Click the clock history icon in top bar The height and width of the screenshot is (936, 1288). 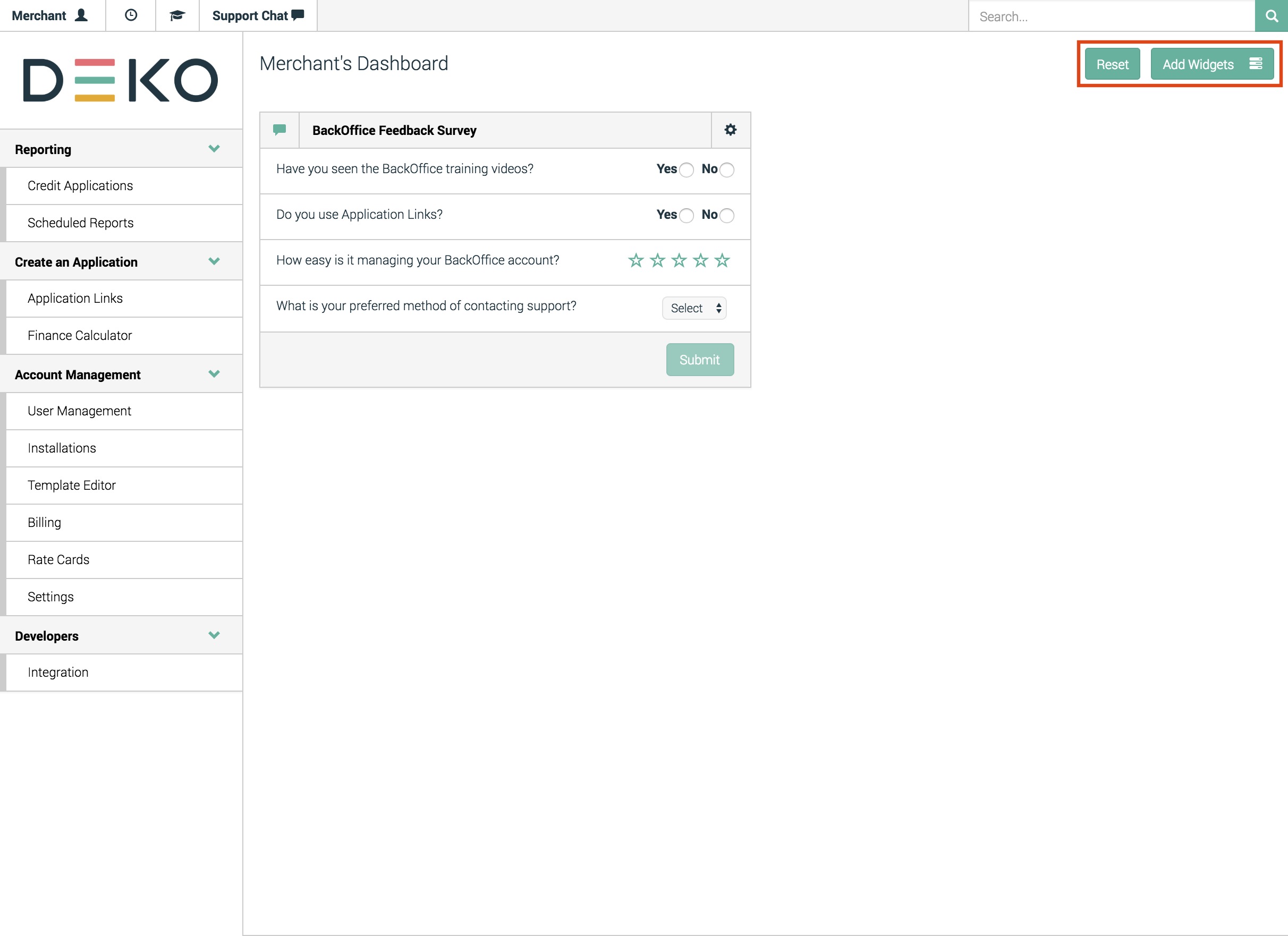pos(131,15)
